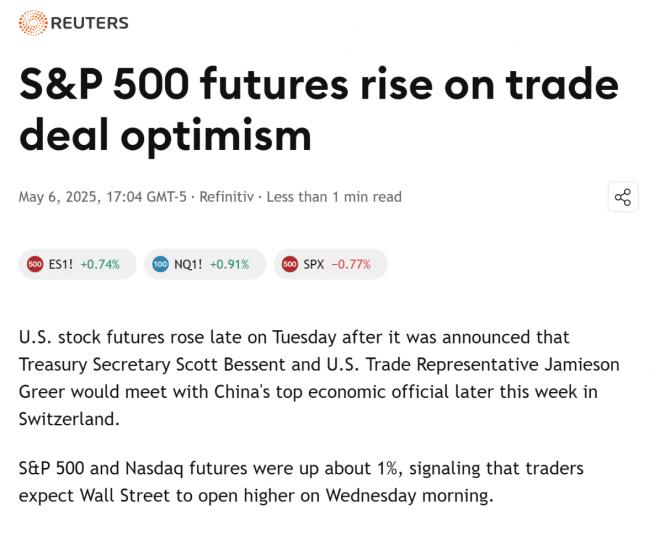Click the +0.74% change value
The width and height of the screenshot is (650, 538).
100,264
